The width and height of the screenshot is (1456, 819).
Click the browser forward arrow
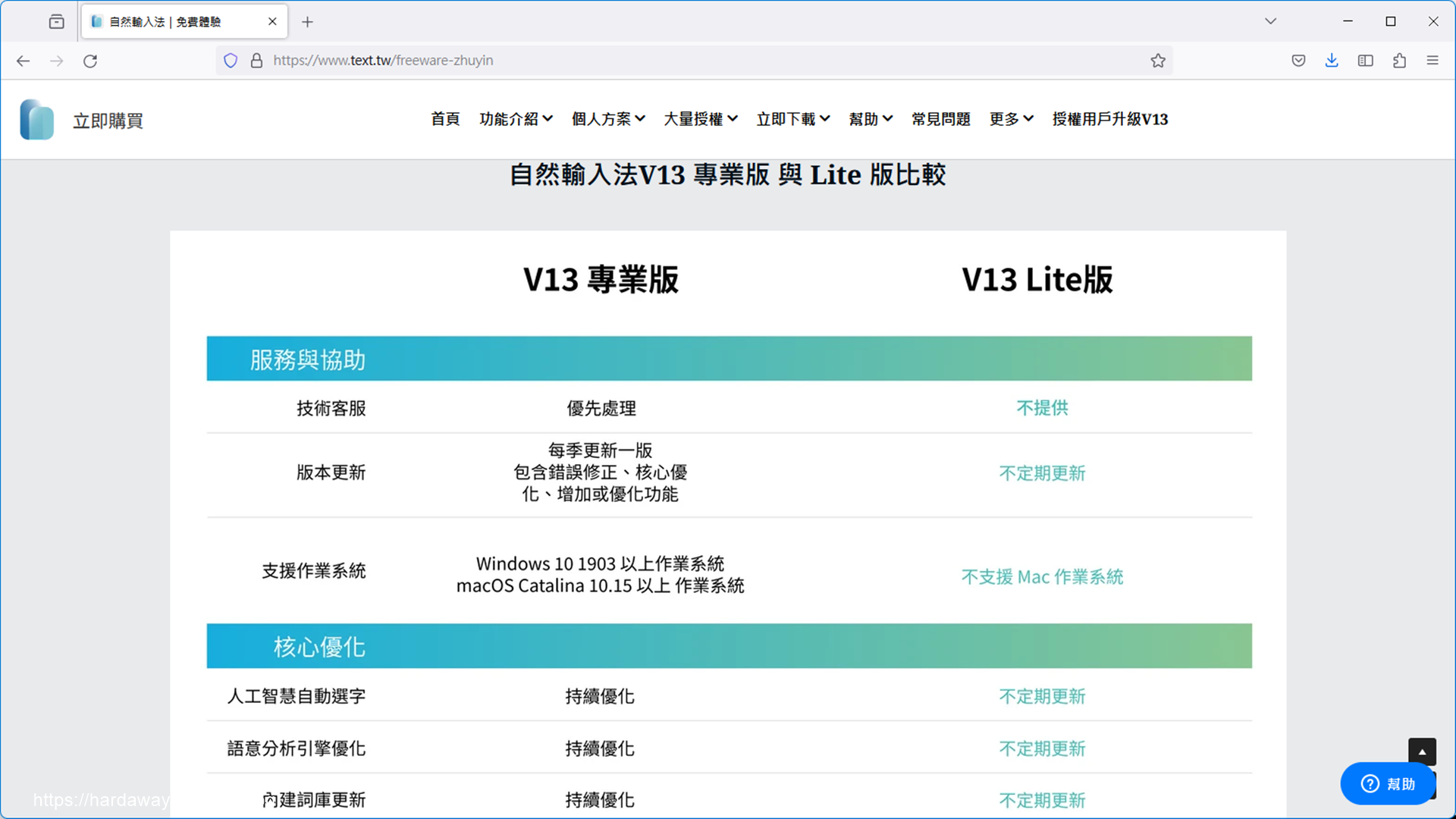coord(57,61)
